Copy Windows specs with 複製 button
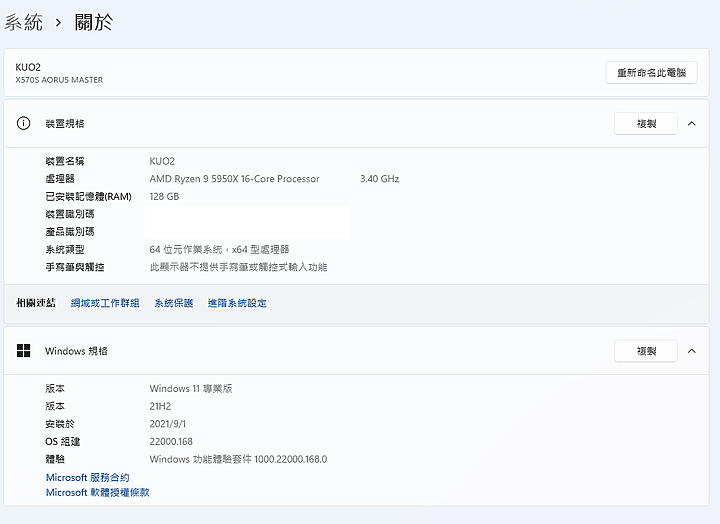The width and height of the screenshot is (720, 524). [x=646, y=351]
